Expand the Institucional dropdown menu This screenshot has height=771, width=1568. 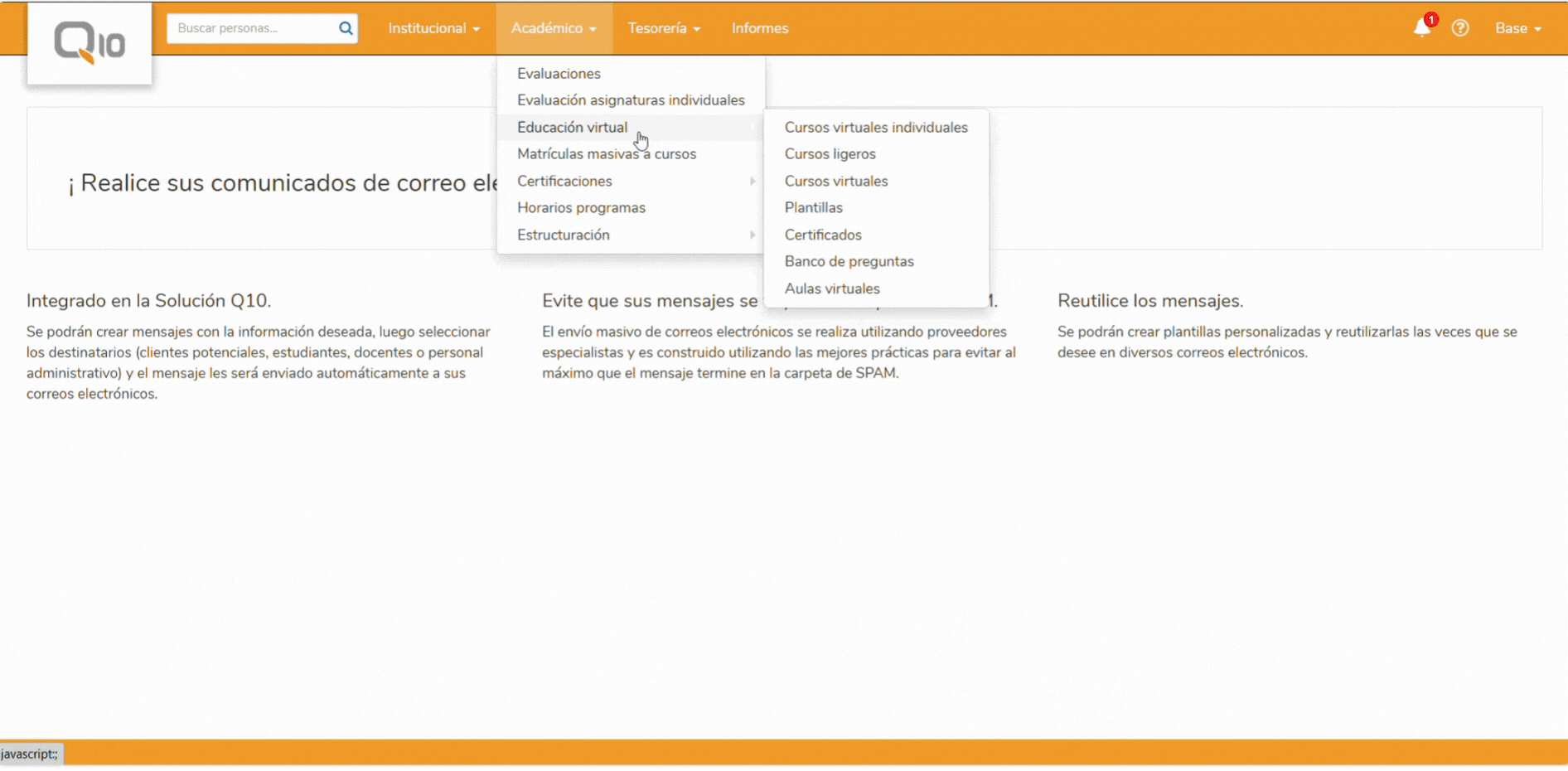pyautogui.click(x=433, y=28)
